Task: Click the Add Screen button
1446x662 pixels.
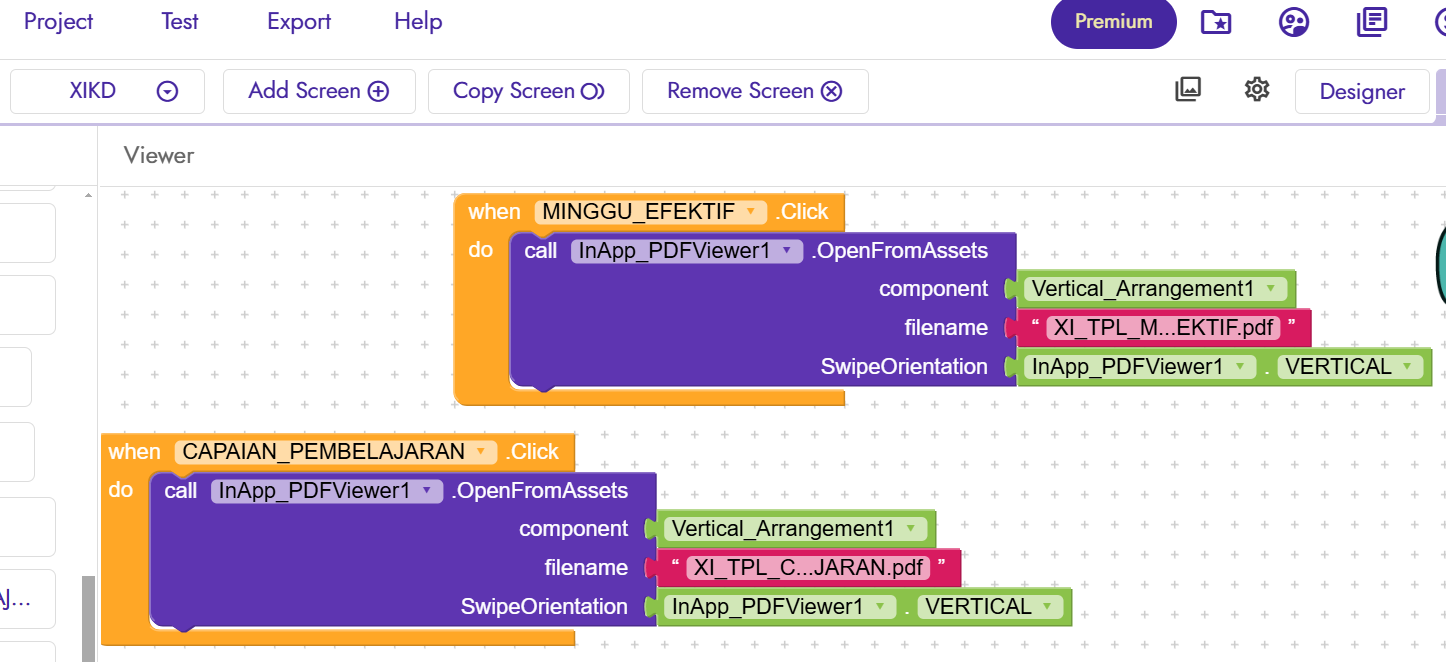Action: (x=318, y=91)
